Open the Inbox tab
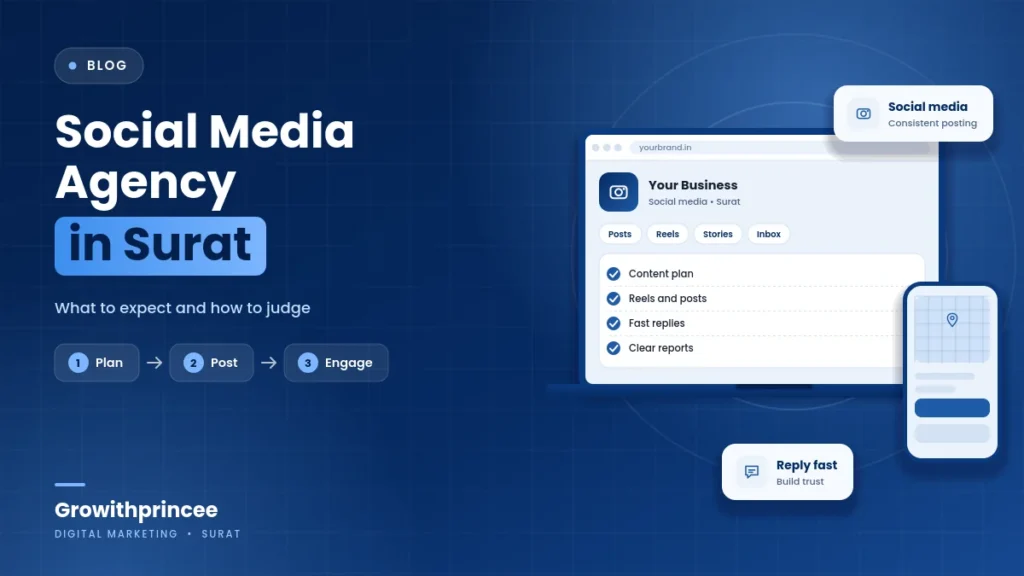This screenshot has height=576, width=1024. tap(769, 234)
